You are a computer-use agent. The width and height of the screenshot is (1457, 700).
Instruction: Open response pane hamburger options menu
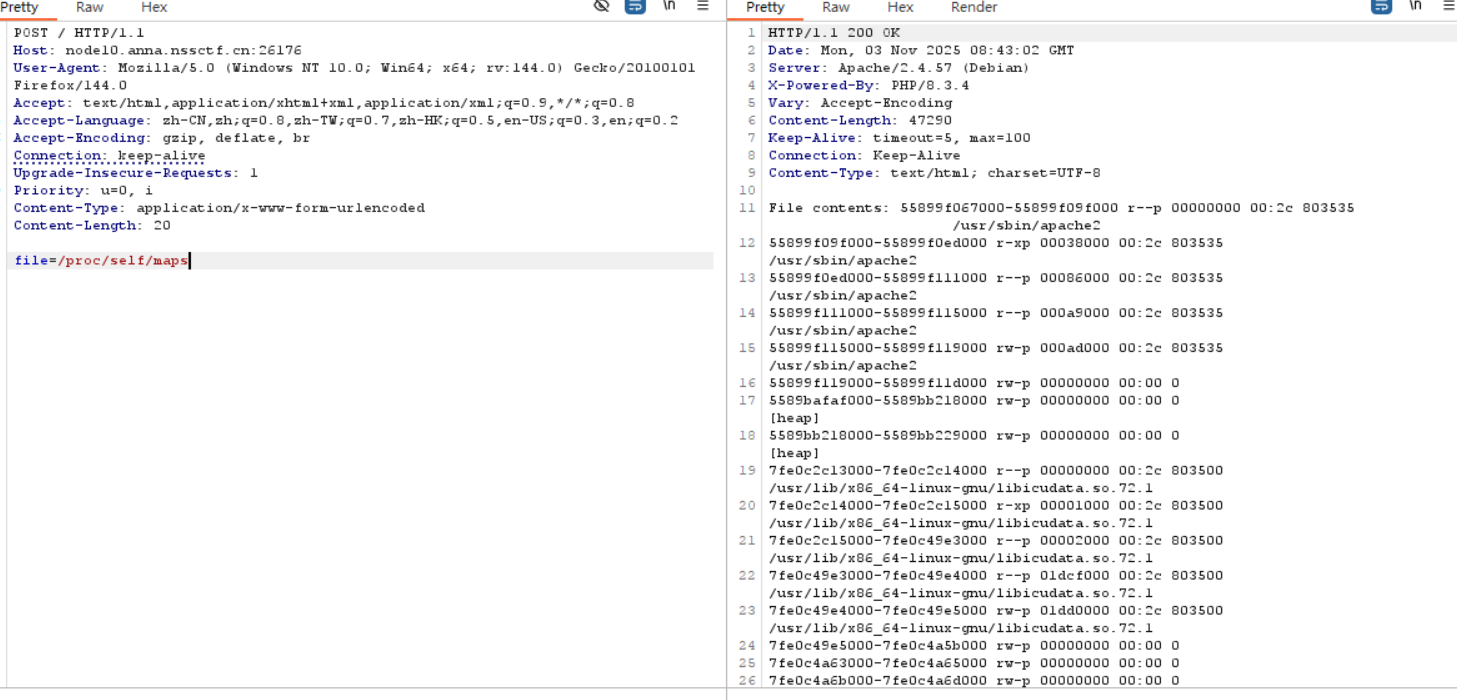[1449, 6]
